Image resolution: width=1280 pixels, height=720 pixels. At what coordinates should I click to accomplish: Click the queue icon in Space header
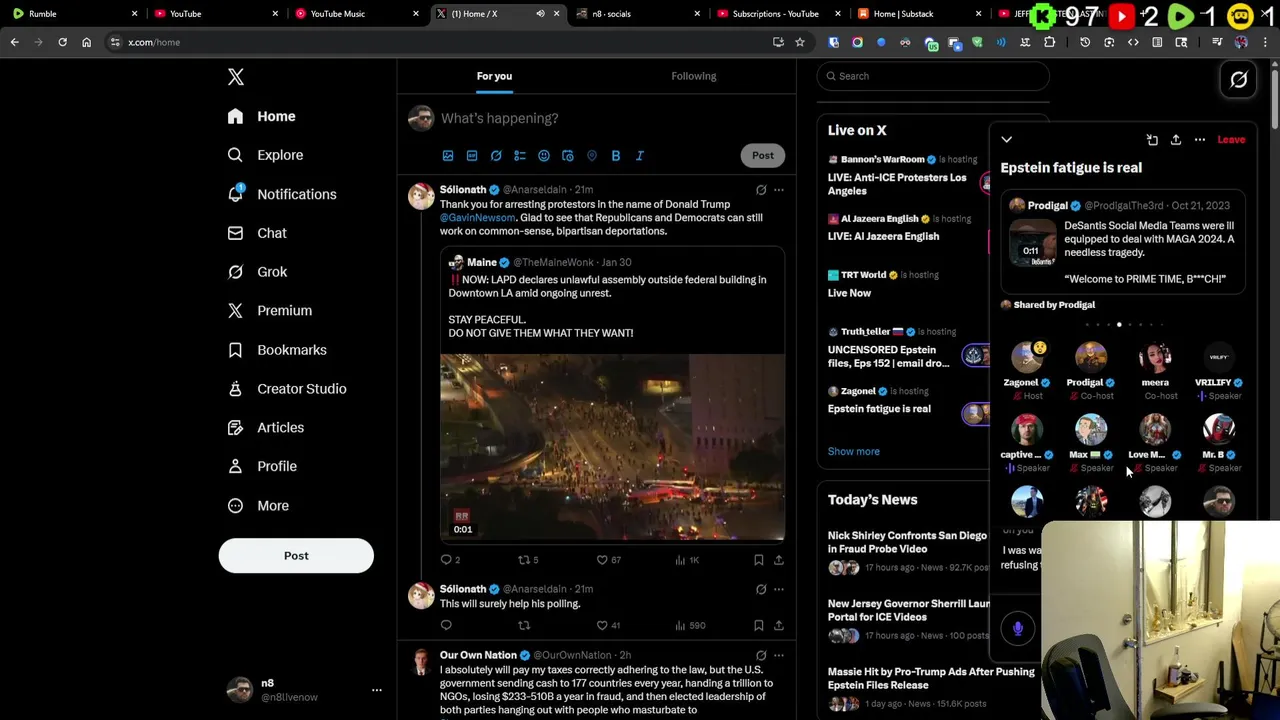1152,140
